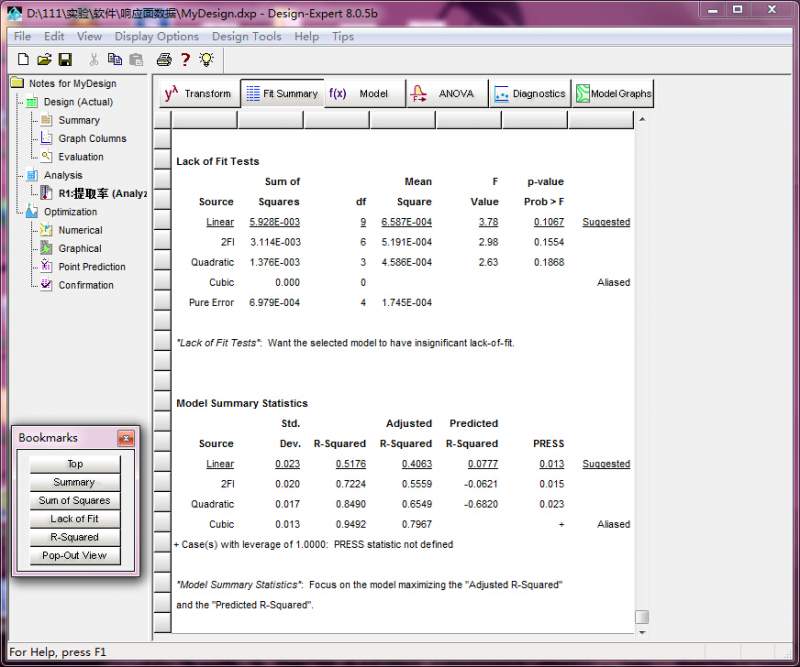The image size is (800, 667).
Task: Click the Pop-Out View button
Action: click(x=74, y=556)
